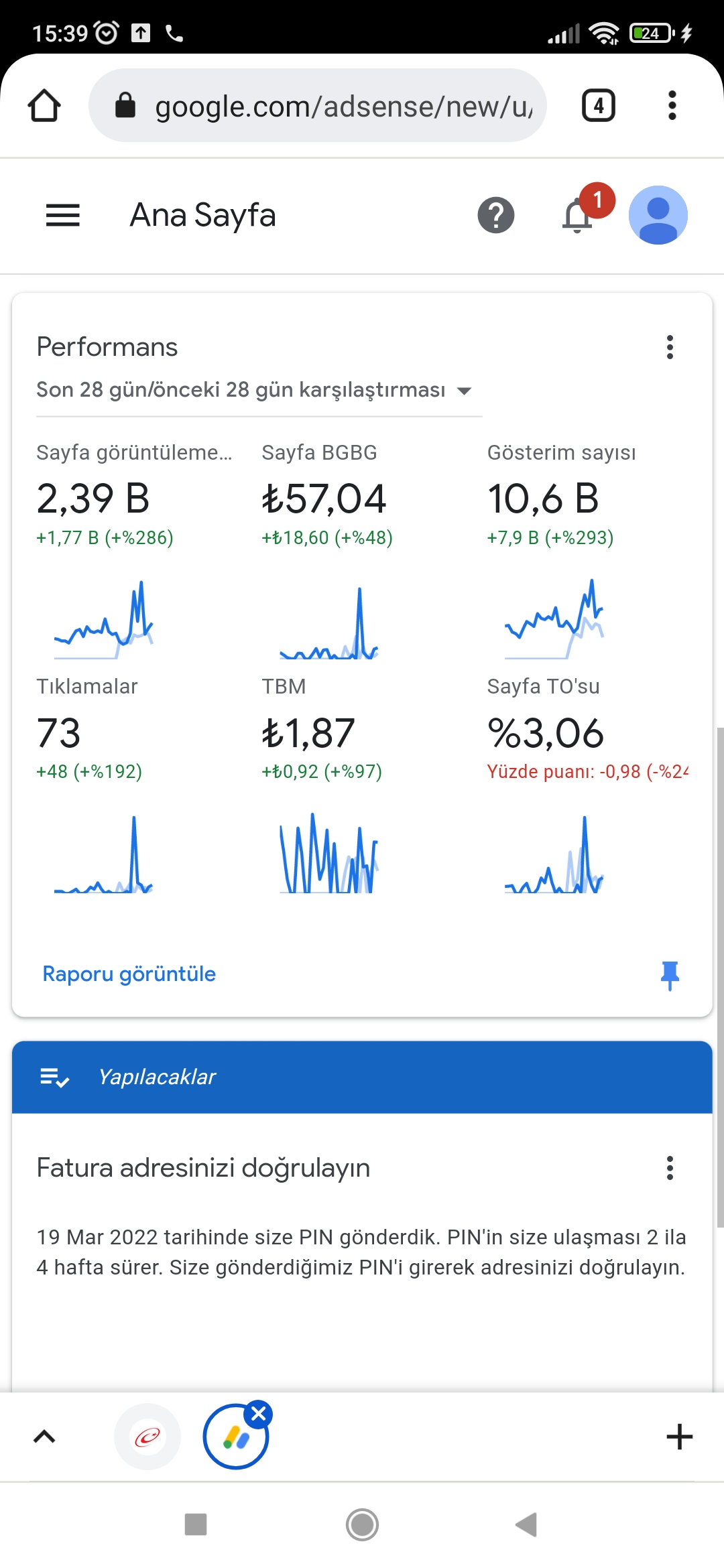Select the Gösterim sayısı 10,6 B metric
724x1568 pixels.
[562, 496]
